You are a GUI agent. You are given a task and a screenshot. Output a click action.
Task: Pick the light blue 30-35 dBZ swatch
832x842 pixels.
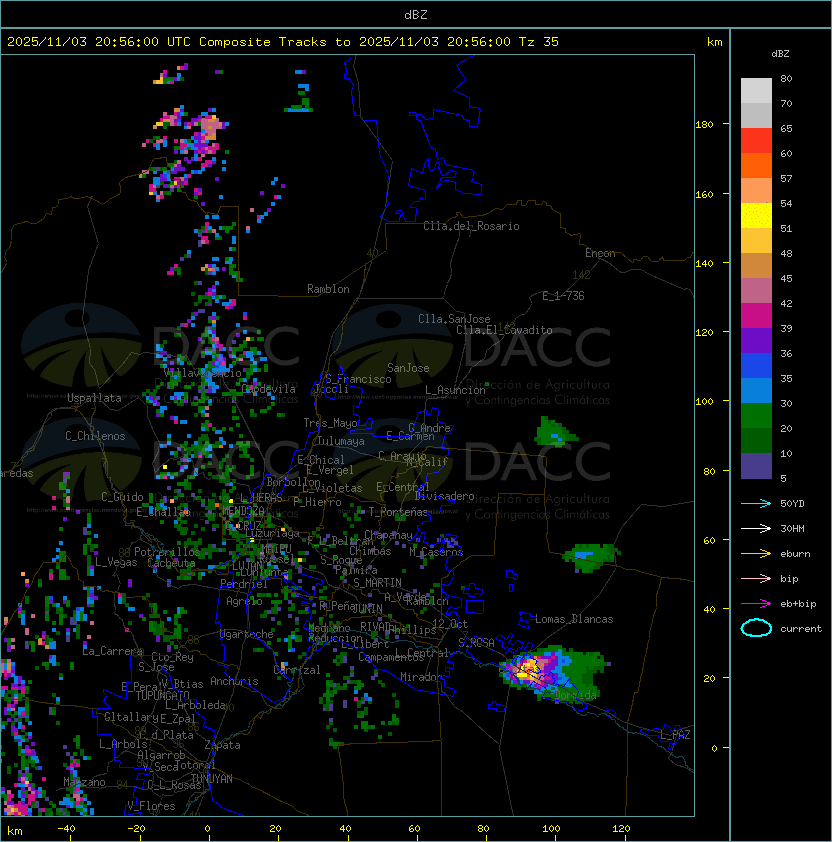pyautogui.click(x=756, y=390)
